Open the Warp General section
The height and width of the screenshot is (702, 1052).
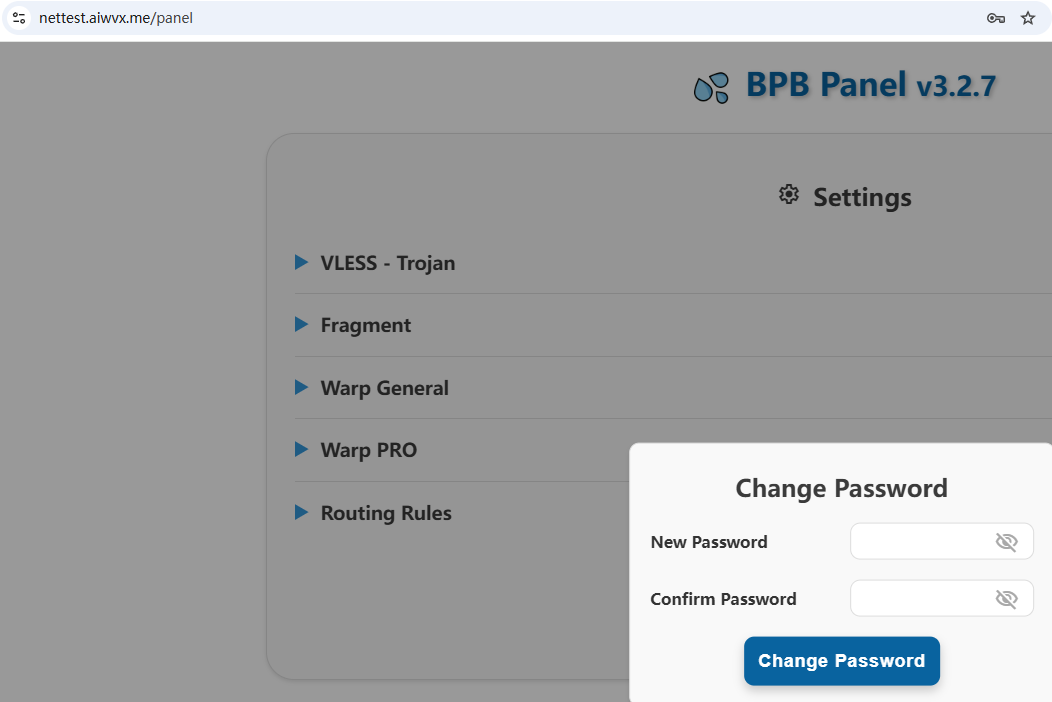(x=384, y=388)
